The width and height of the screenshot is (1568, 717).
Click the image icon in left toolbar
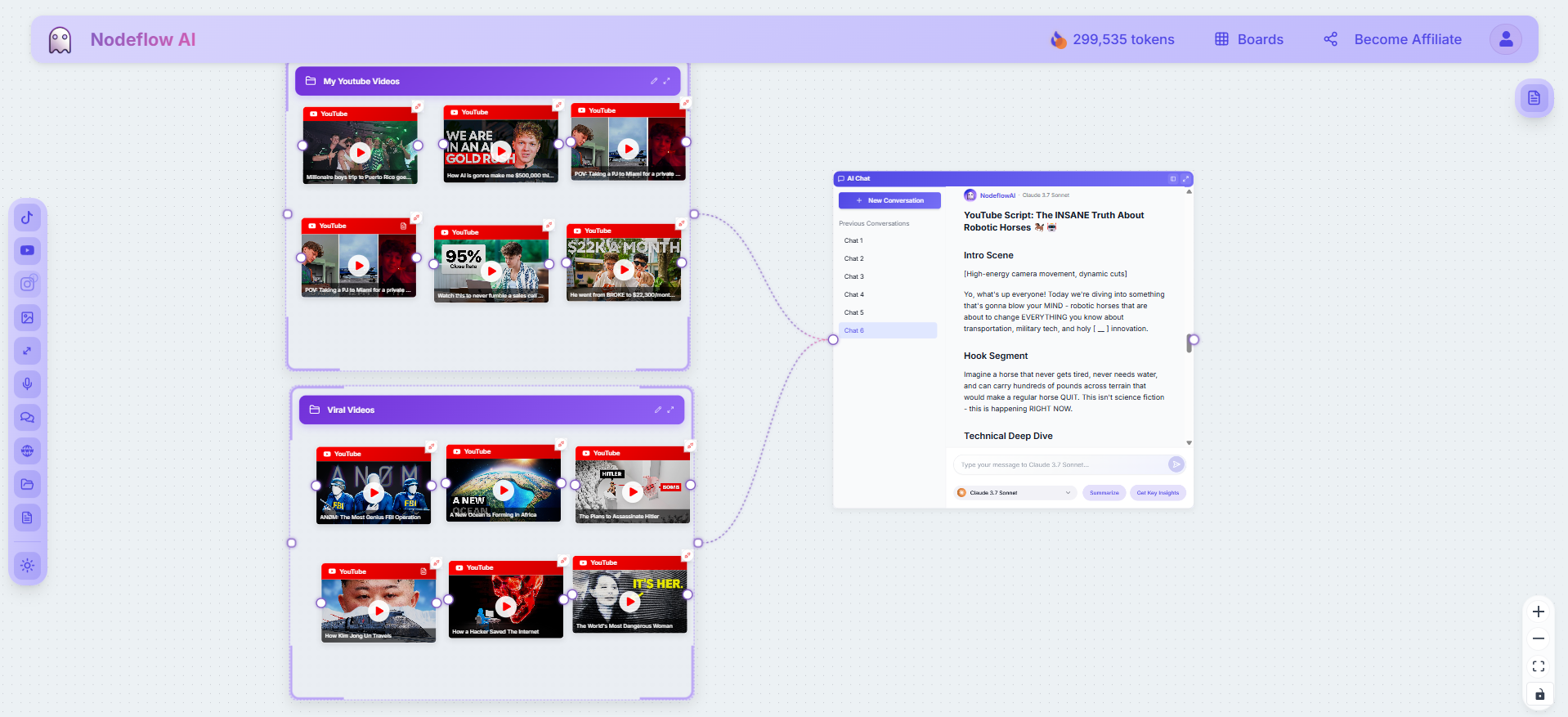[27, 318]
